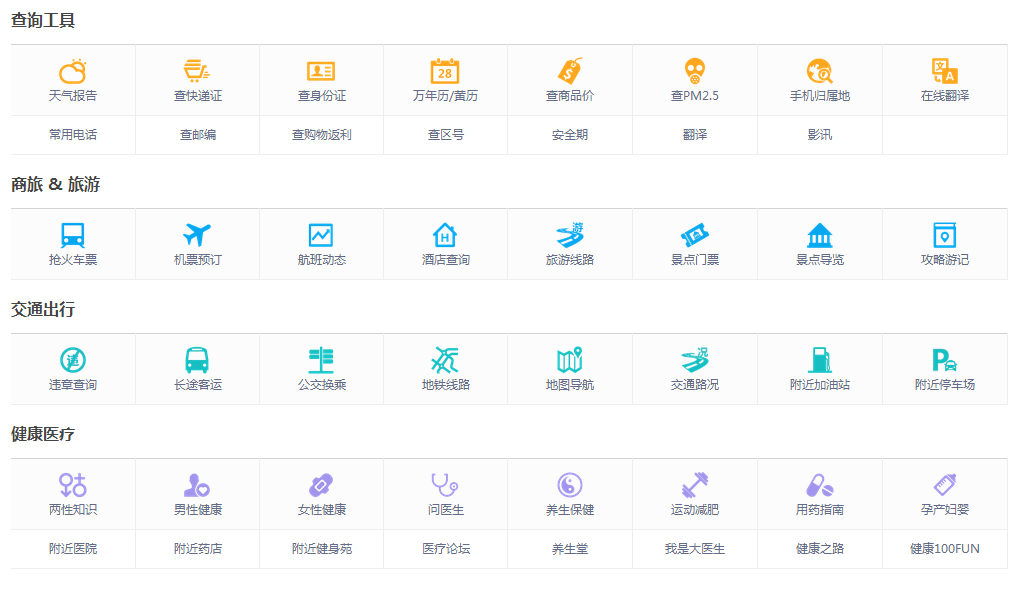Click the PM2.5 gas mask icon
Viewport: 1013px width, 589px height.
[x=694, y=71]
